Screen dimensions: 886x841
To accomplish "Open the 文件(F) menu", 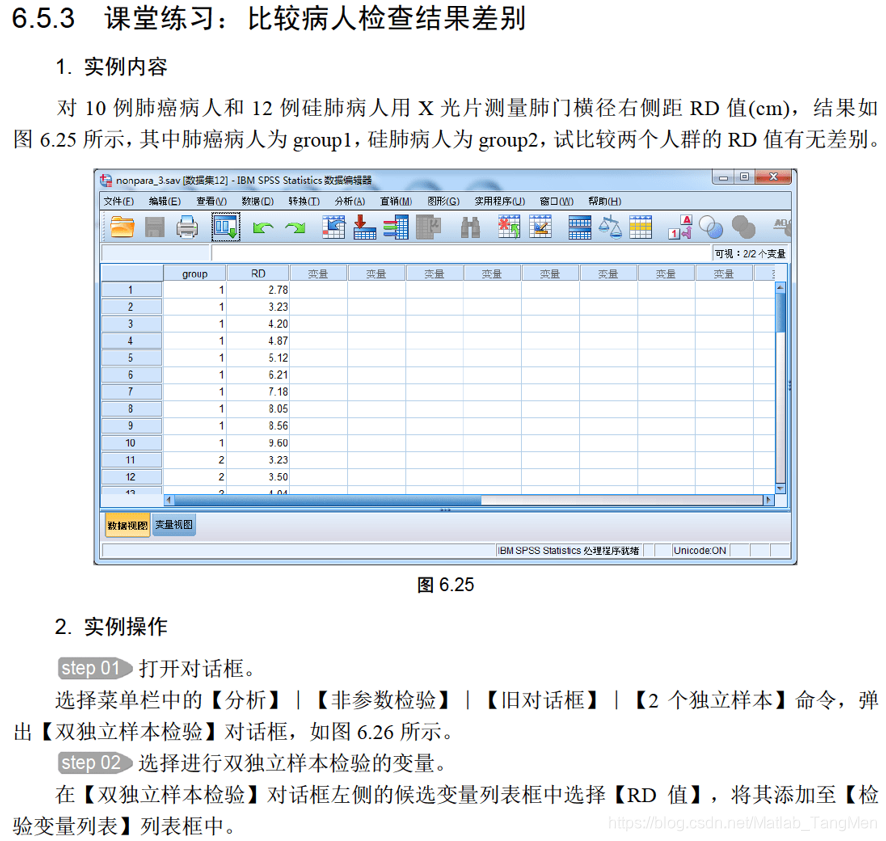I will pos(119,201).
